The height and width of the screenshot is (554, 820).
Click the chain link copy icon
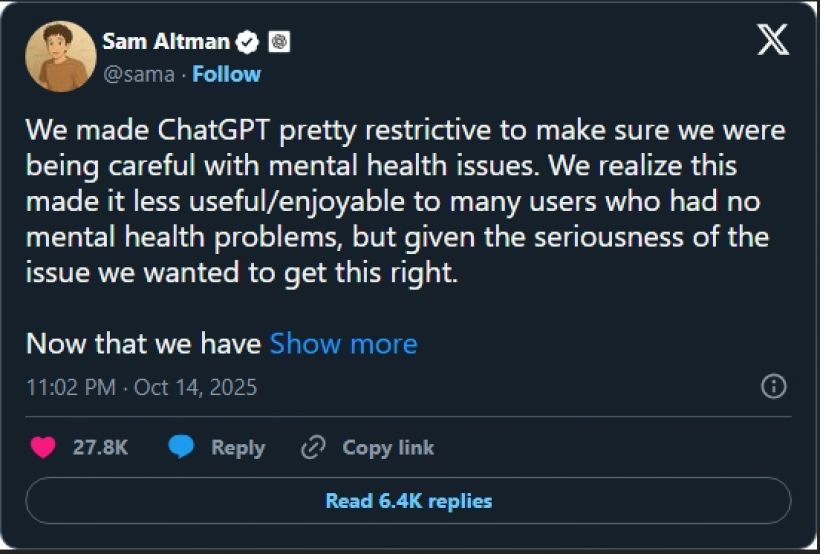click(314, 447)
